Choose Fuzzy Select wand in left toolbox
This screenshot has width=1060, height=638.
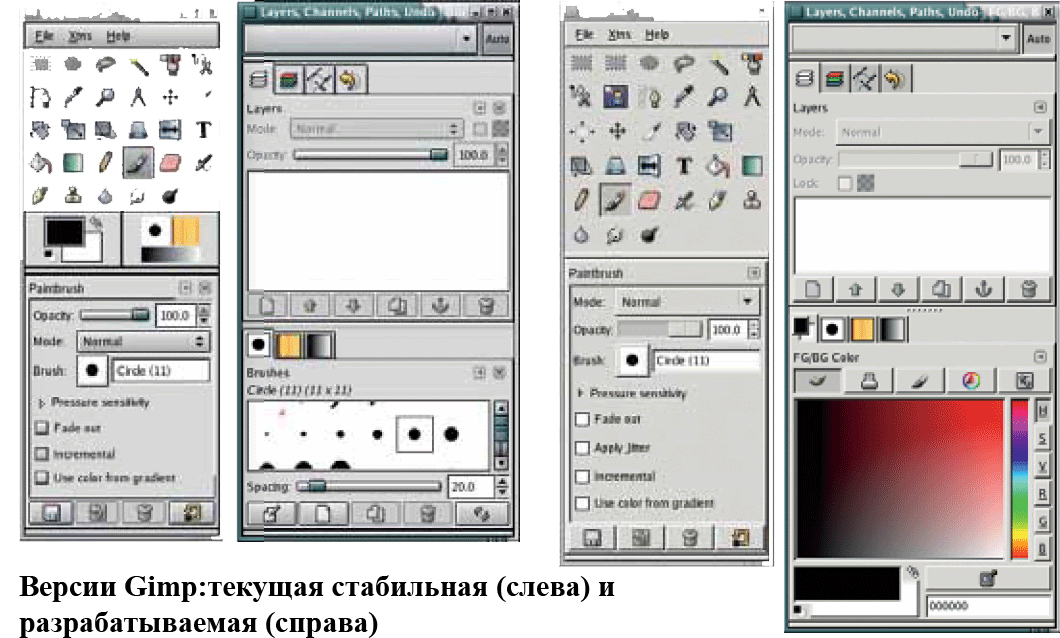point(139,64)
